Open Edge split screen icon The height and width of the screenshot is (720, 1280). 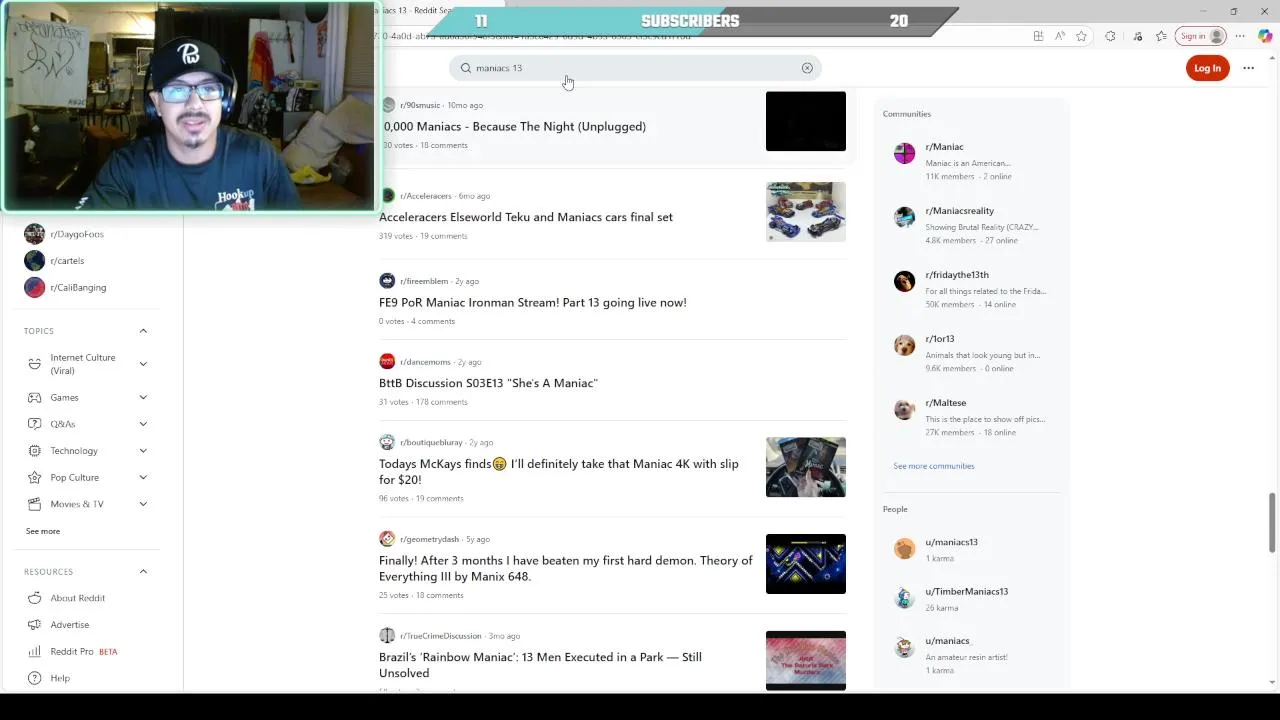pyautogui.click(x=1038, y=36)
